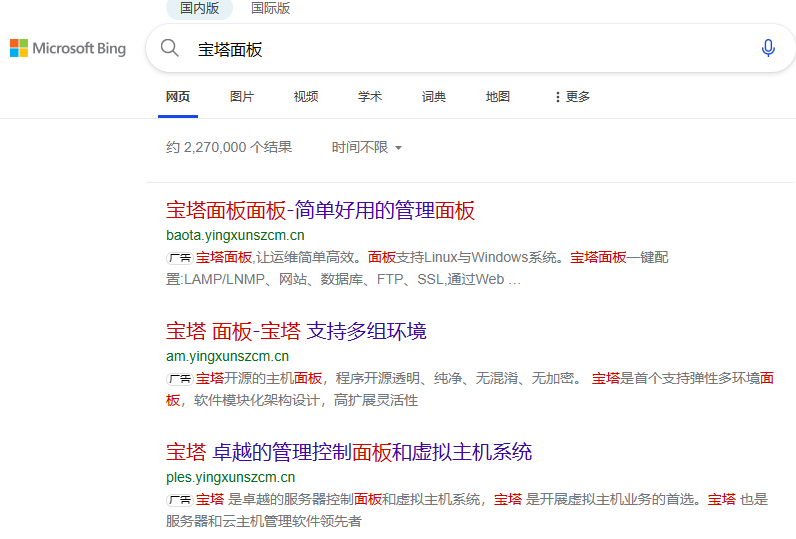The width and height of the screenshot is (796, 539).
Task: Open result 宝塔 卓越的管理控制面板和虚拟主机系统
Action: 349,452
